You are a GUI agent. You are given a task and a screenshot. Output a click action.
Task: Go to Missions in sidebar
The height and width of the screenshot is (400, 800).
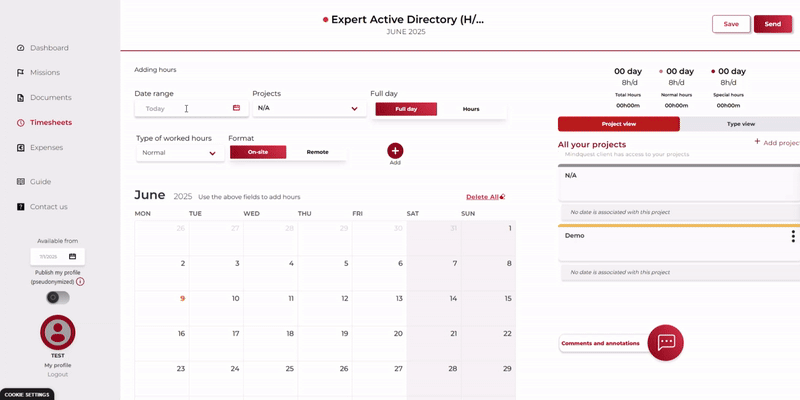point(45,72)
